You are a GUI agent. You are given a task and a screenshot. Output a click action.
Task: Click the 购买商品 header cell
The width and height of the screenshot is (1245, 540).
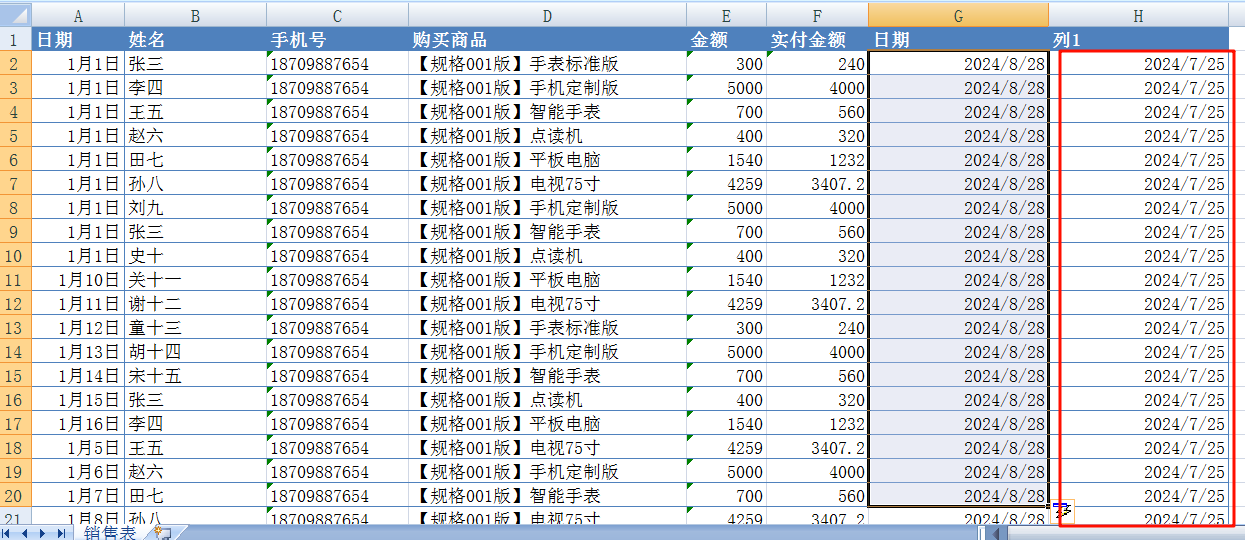tap(547, 40)
